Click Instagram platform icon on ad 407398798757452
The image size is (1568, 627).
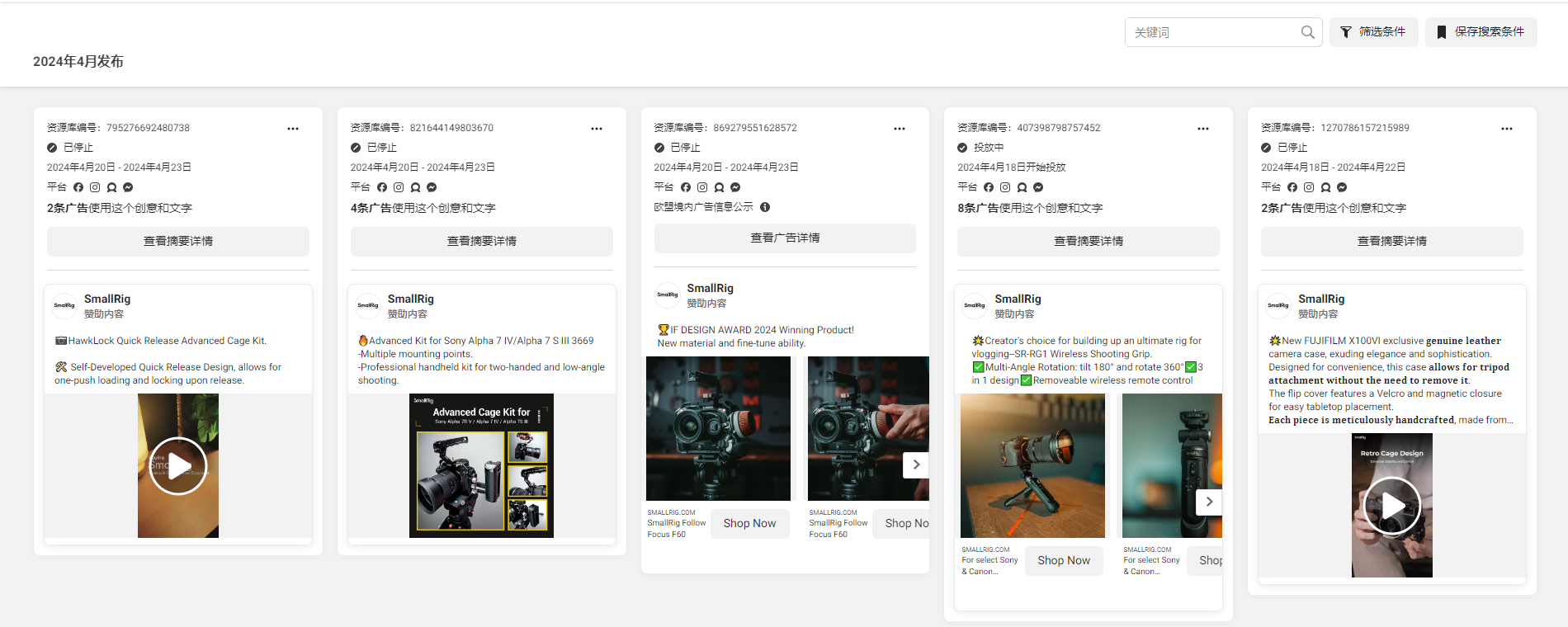1005,187
